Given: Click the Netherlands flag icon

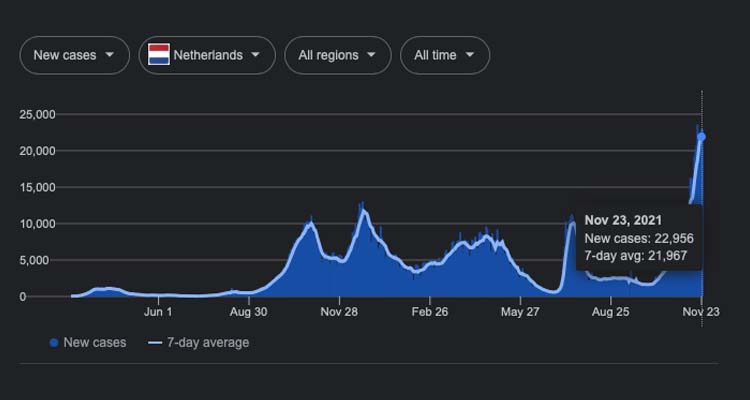Looking at the screenshot, I should point(159,55).
